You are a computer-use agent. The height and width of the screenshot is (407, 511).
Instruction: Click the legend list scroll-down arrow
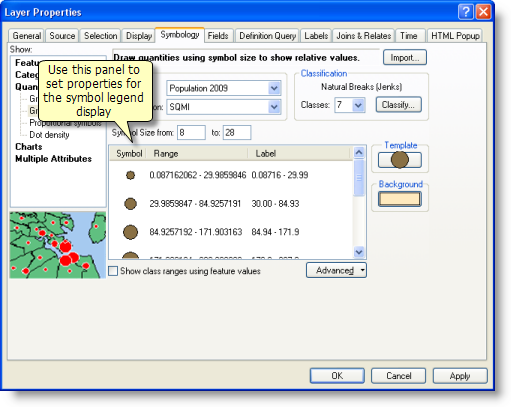359,252
